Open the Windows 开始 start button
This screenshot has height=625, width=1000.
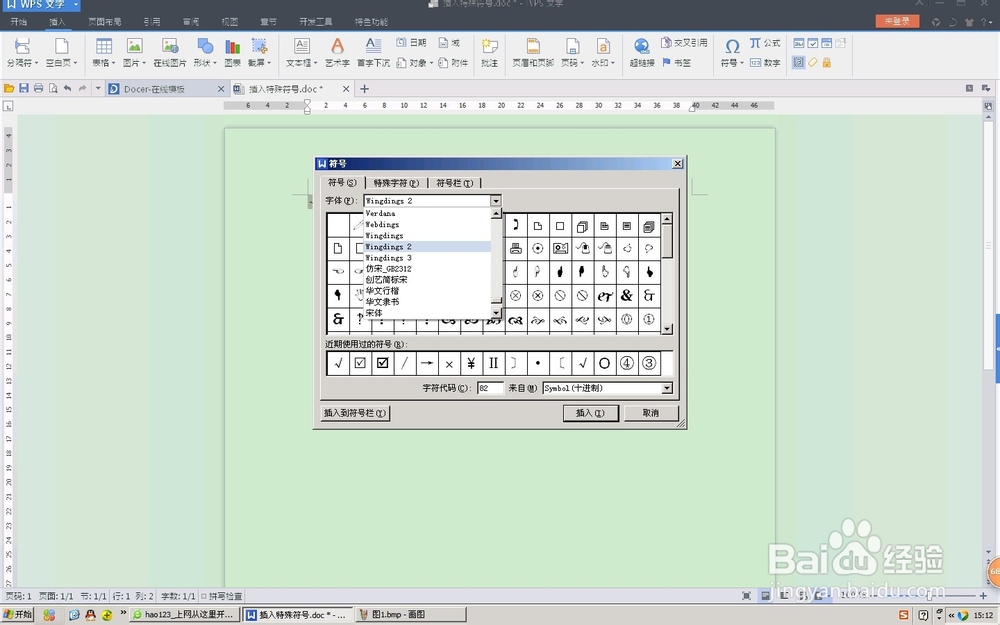(x=17, y=614)
